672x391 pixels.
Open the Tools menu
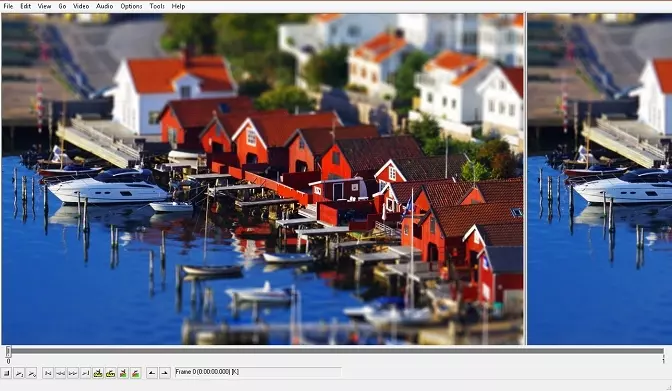tap(156, 6)
